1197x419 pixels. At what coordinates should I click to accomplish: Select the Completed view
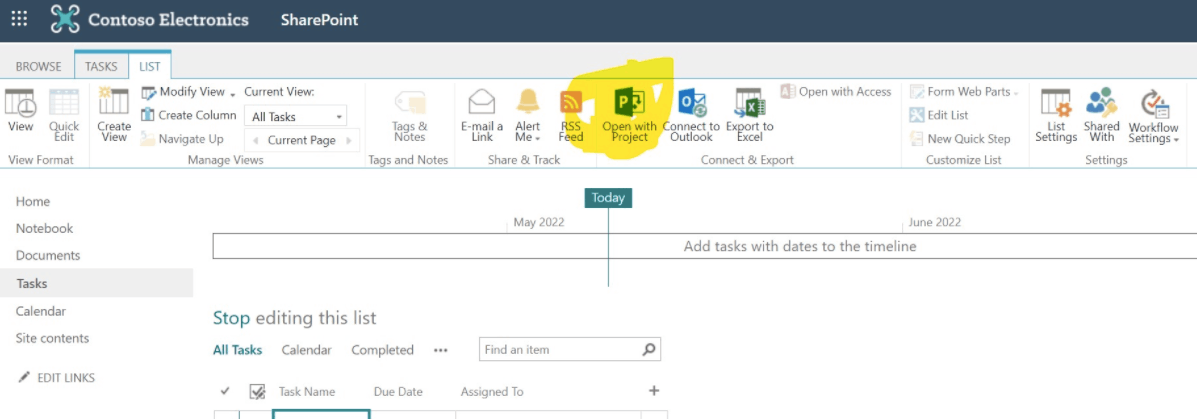382,350
